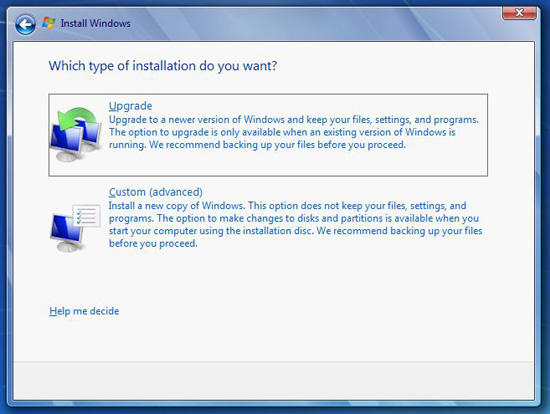Close the Install Windows dialog
This screenshot has width=550, height=414.
(519, 13)
